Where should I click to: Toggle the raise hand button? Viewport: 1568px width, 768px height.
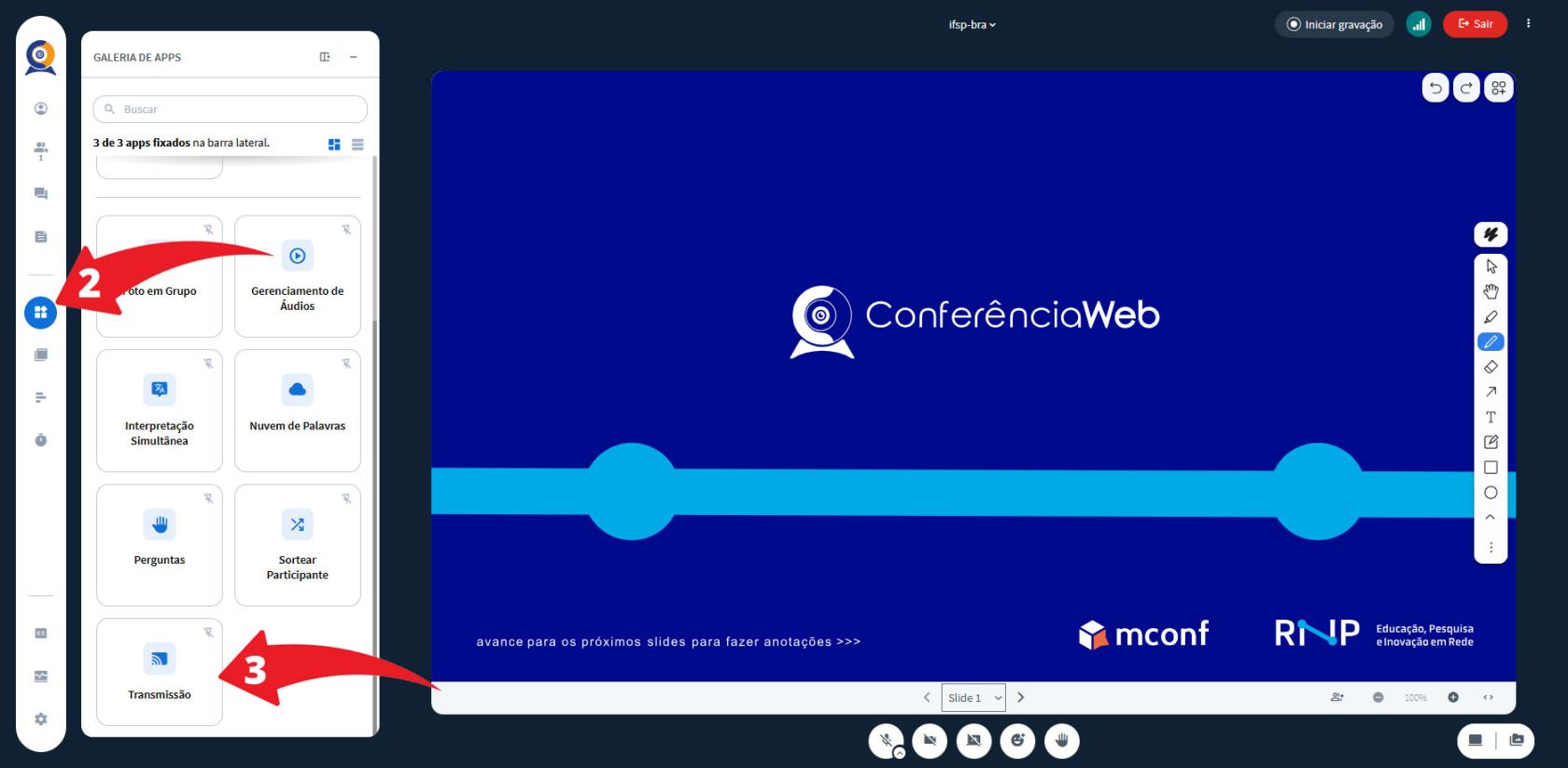[x=1061, y=741]
